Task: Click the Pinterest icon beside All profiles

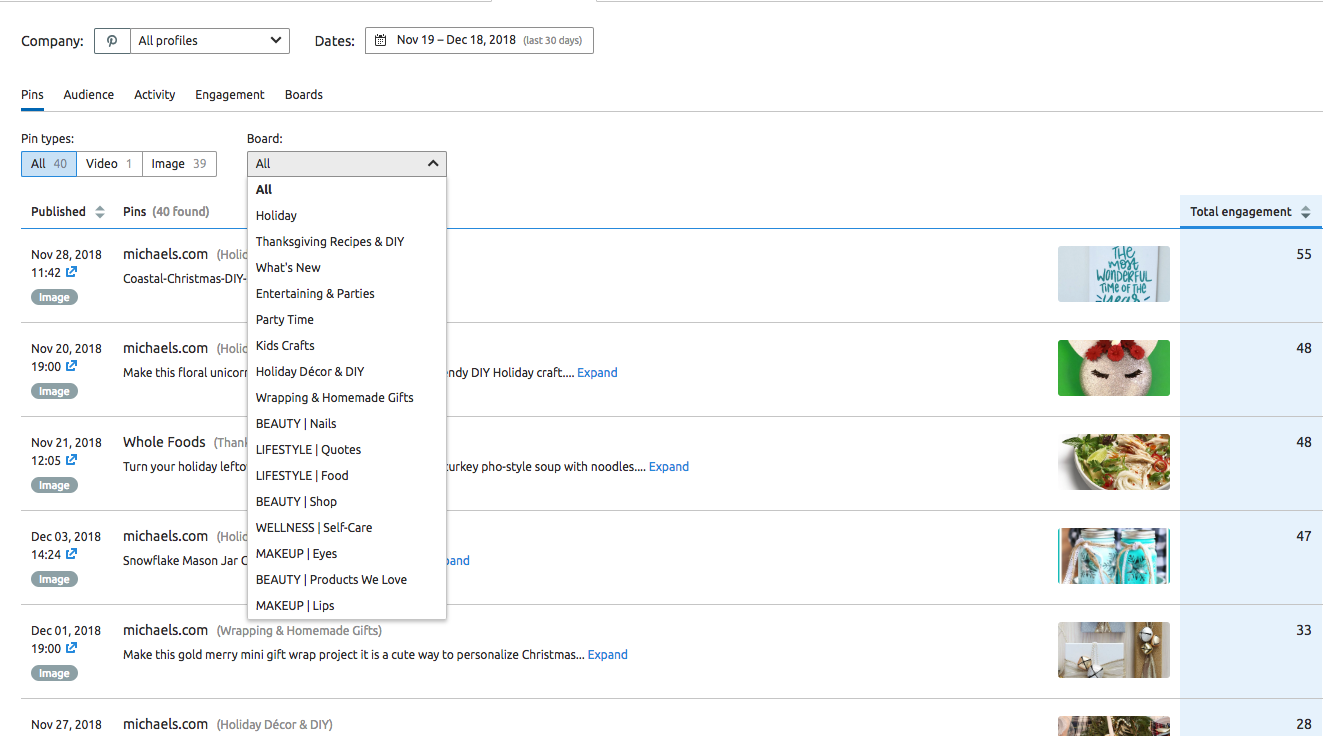Action: coord(112,41)
